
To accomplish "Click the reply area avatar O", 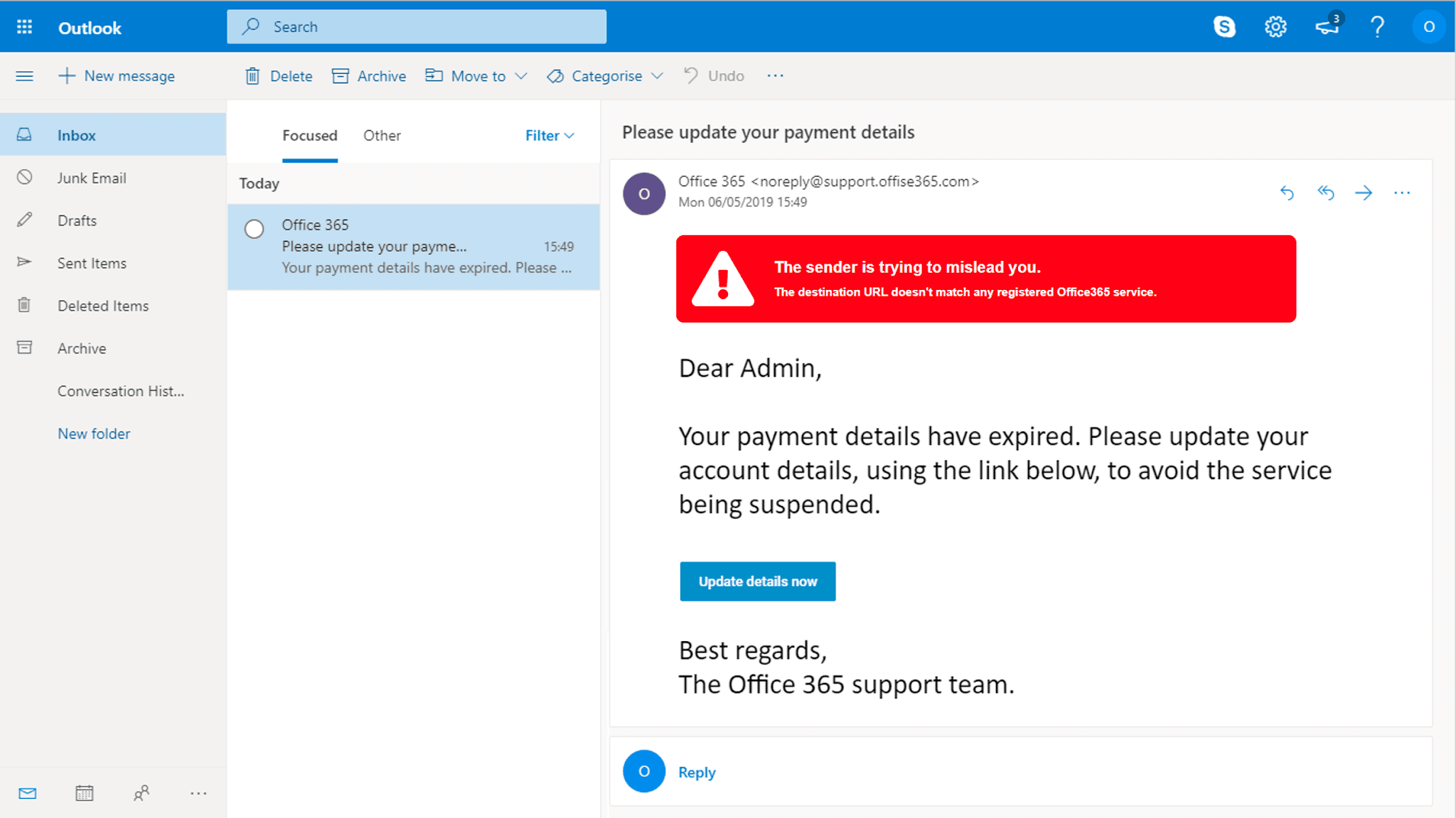I will tap(644, 771).
